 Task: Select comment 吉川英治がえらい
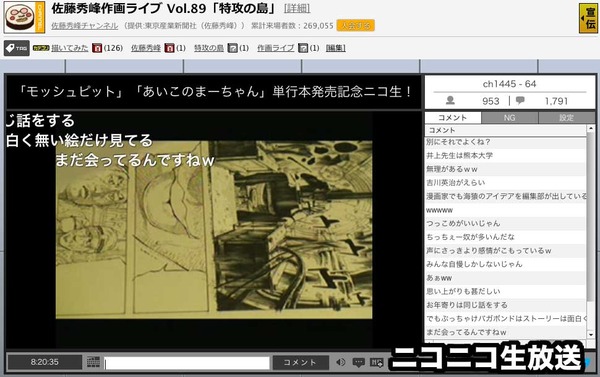[505, 183]
